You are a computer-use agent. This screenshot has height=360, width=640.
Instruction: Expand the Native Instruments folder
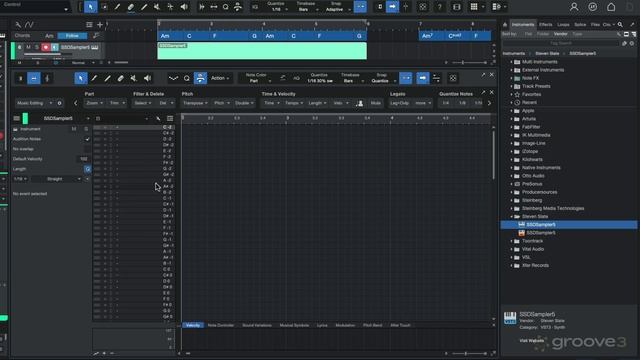point(511,168)
